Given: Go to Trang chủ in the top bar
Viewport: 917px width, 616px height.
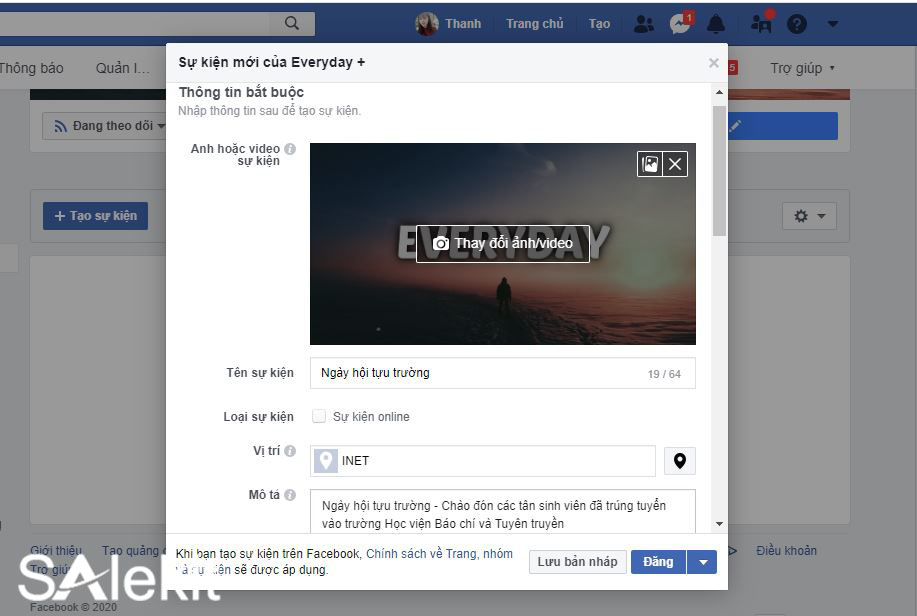Looking at the screenshot, I should (x=534, y=23).
